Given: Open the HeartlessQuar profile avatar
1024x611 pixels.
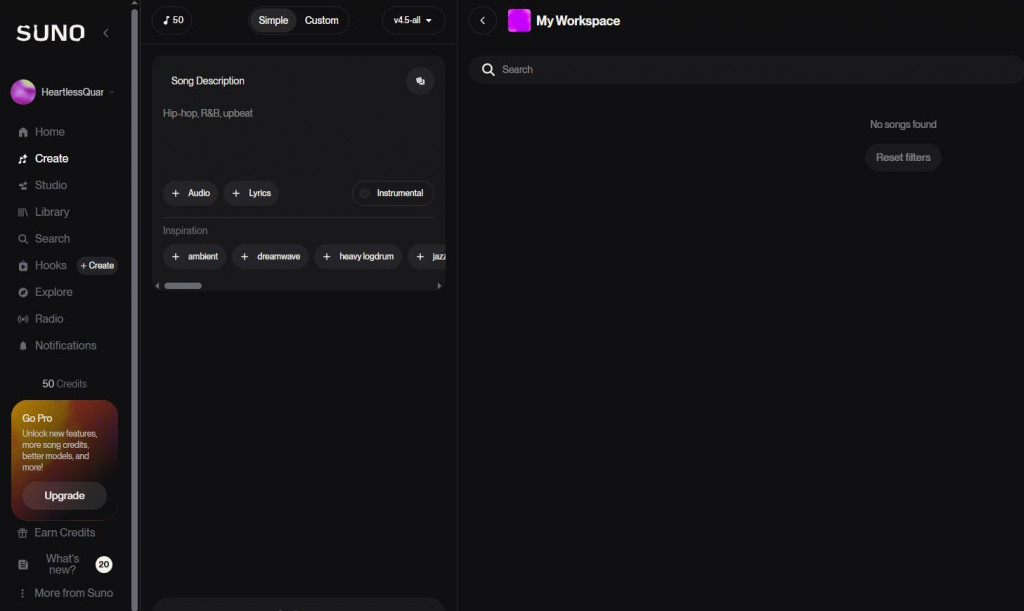Looking at the screenshot, I should tap(23, 92).
